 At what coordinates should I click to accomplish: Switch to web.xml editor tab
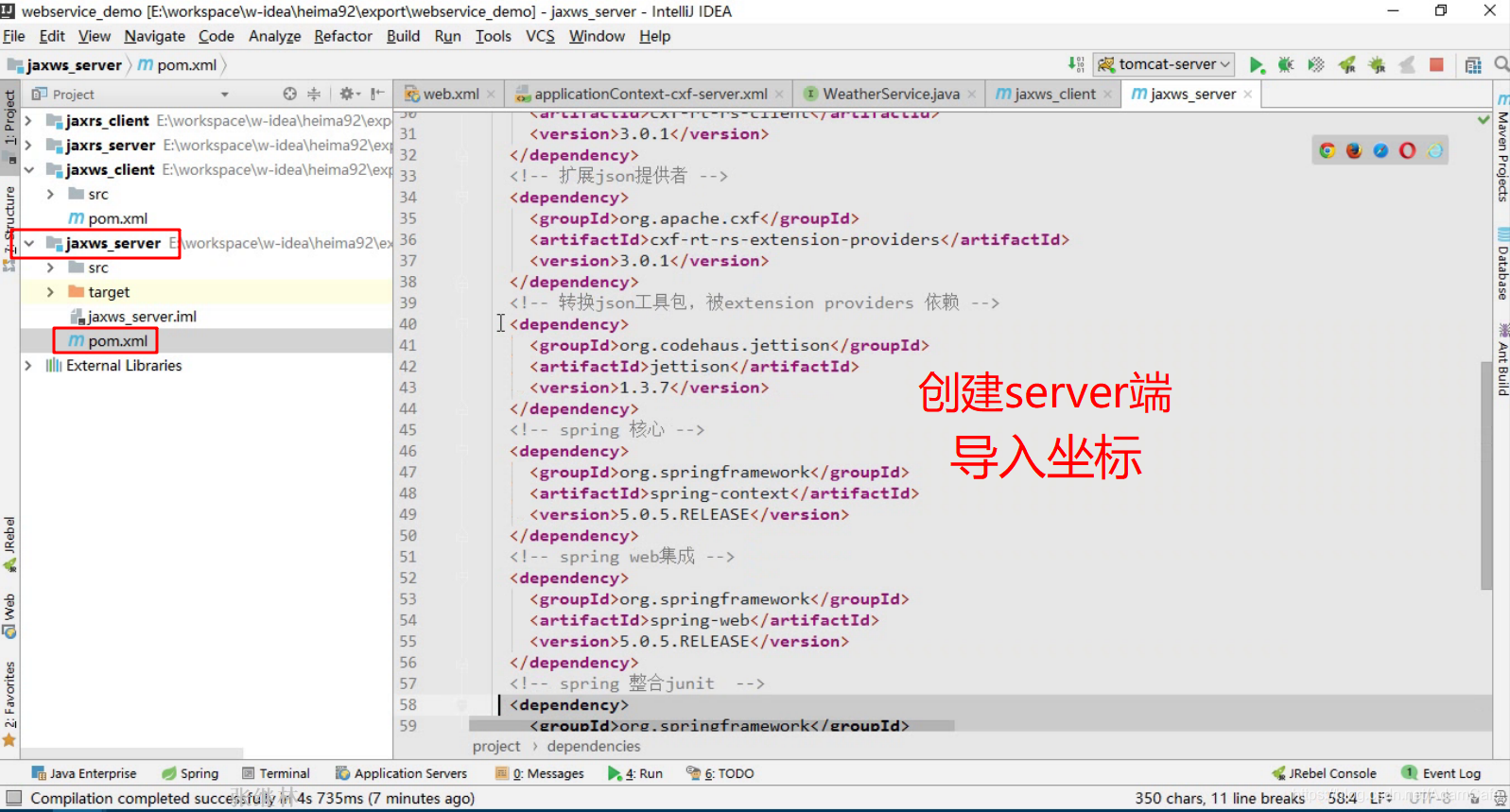coord(451,94)
